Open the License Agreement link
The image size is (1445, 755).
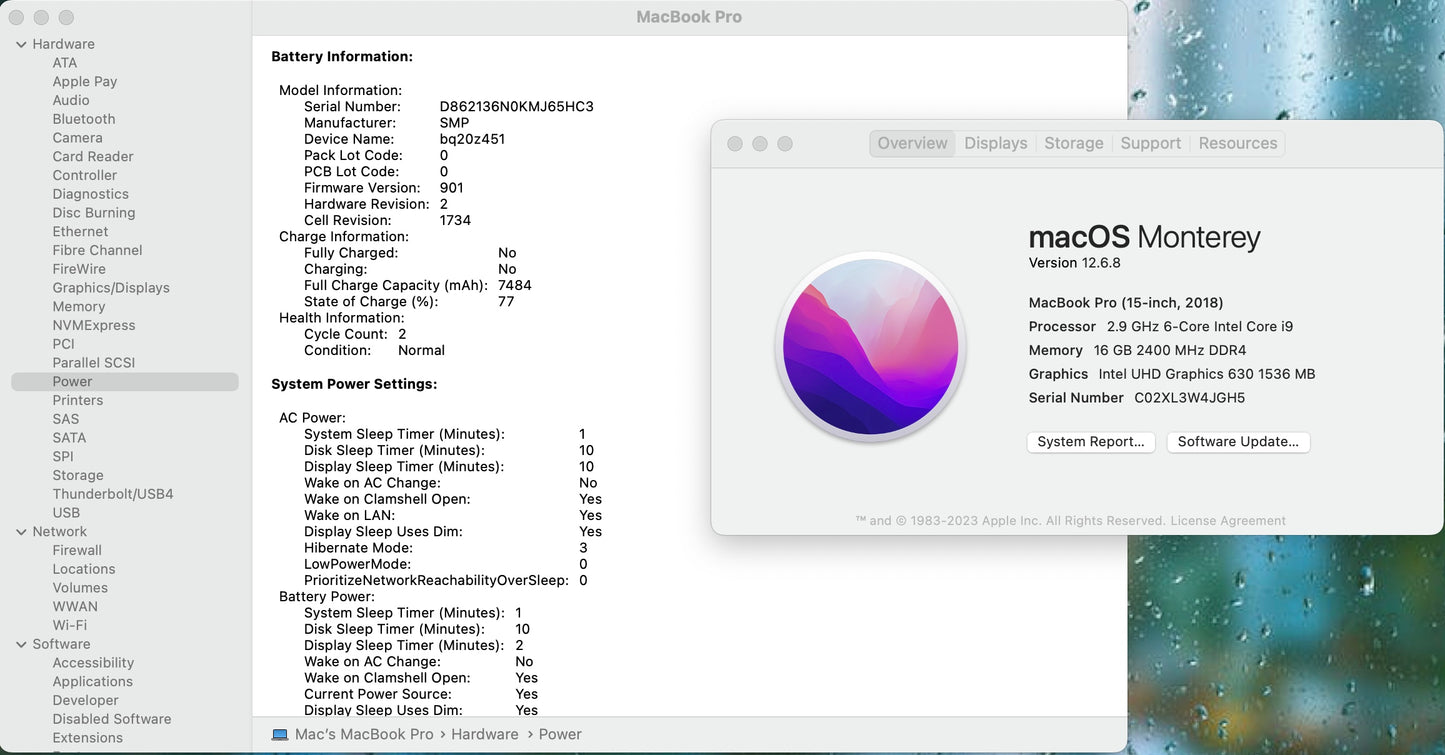(1228, 521)
